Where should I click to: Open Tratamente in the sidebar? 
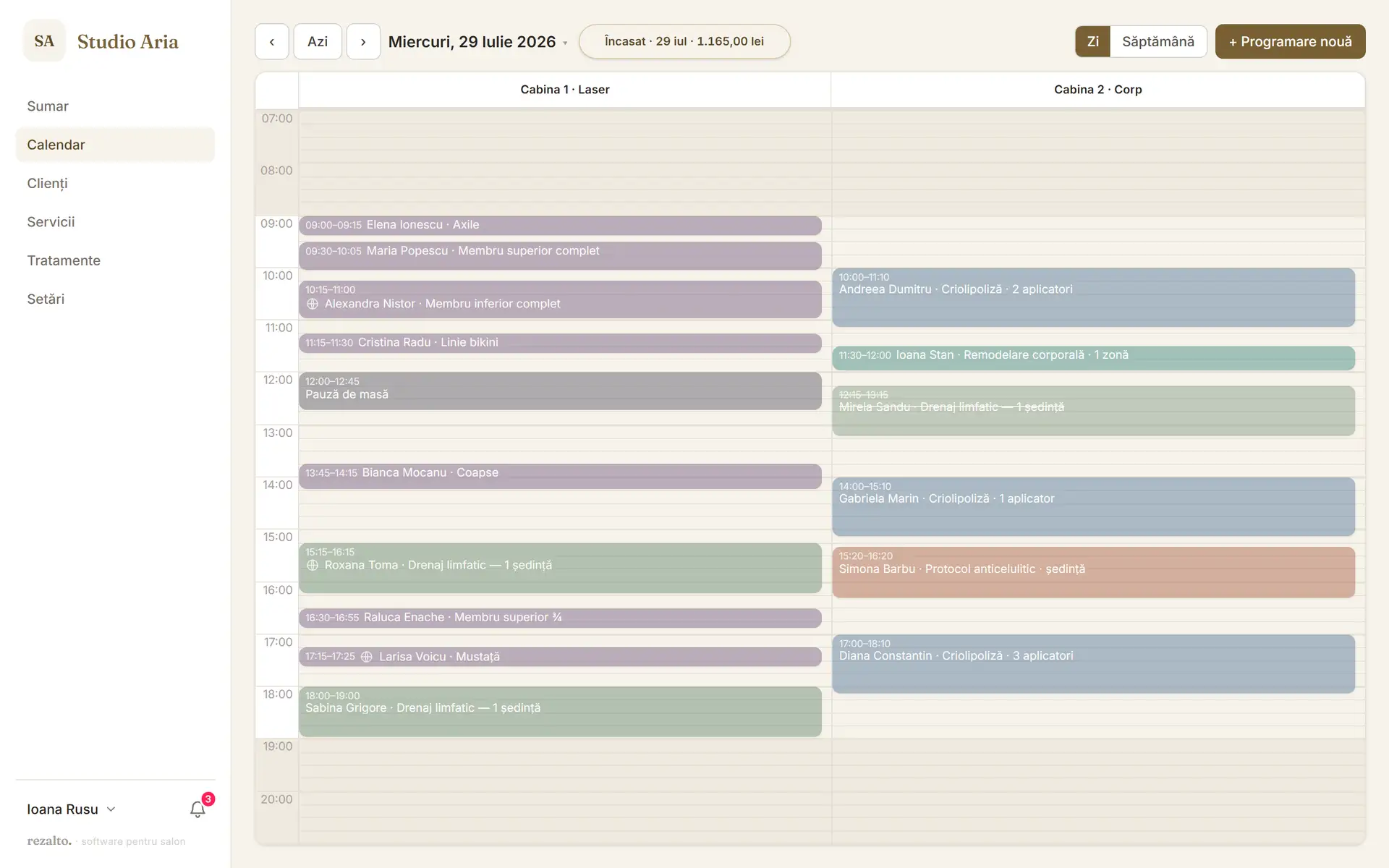(115, 260)
